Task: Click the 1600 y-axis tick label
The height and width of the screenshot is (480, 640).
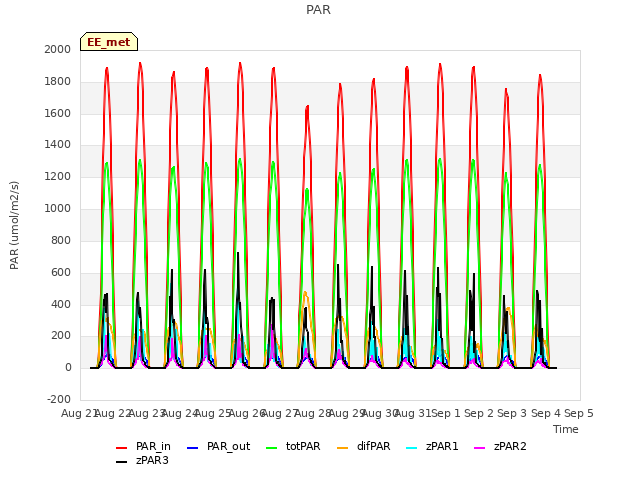Action: pyautogui.click(x=58, y=113)
